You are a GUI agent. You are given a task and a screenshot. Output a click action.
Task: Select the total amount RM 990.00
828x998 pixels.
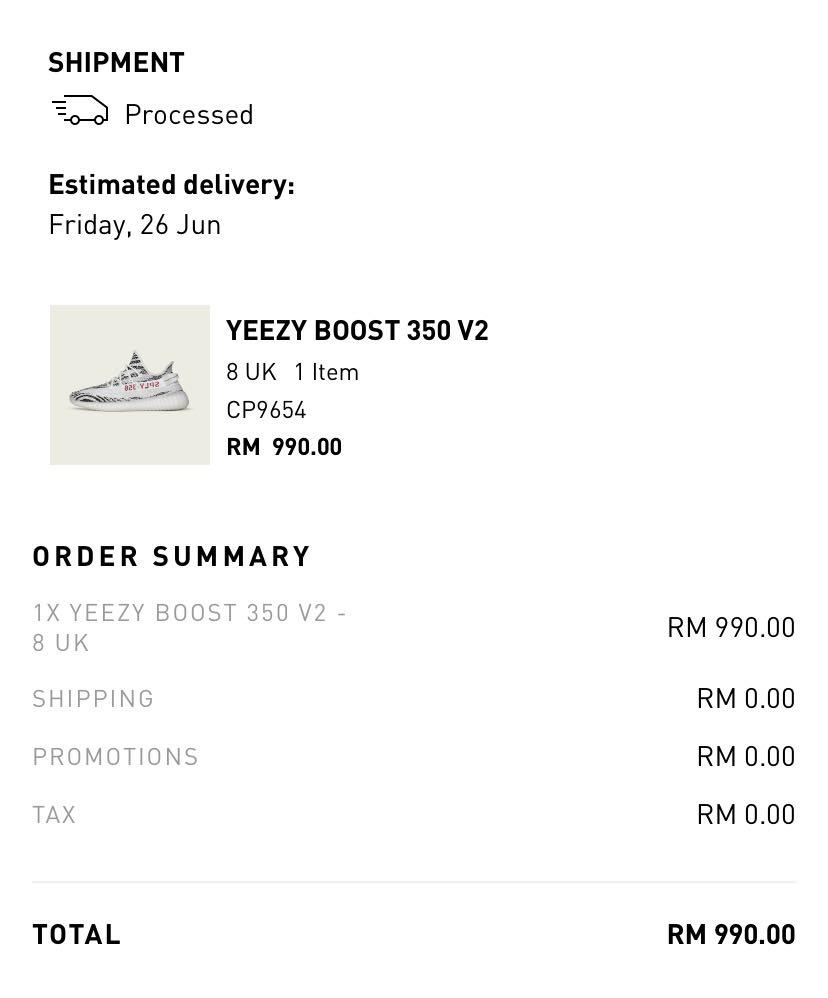point(731,936)
